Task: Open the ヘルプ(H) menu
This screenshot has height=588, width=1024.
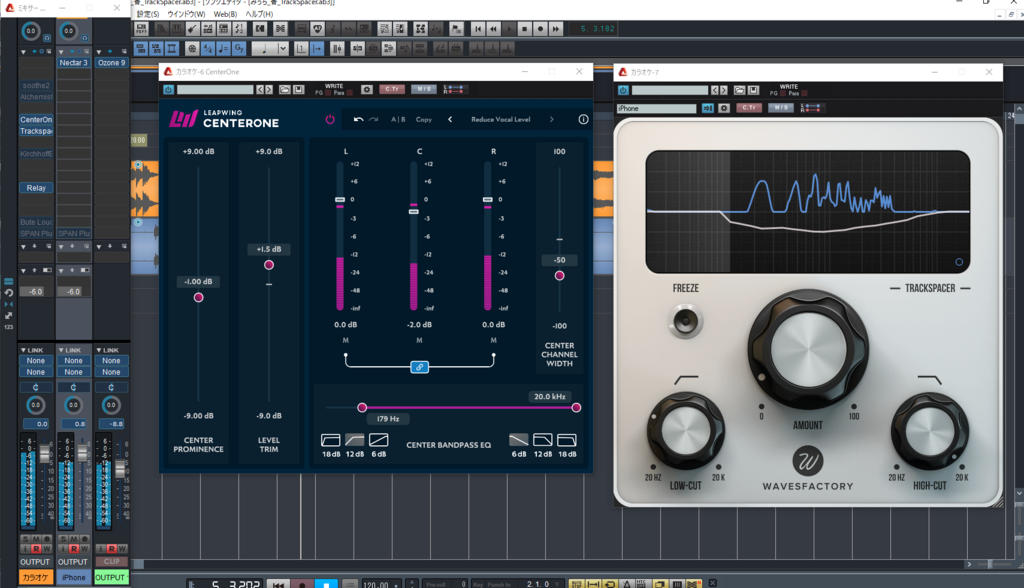Action: point(259,14)
